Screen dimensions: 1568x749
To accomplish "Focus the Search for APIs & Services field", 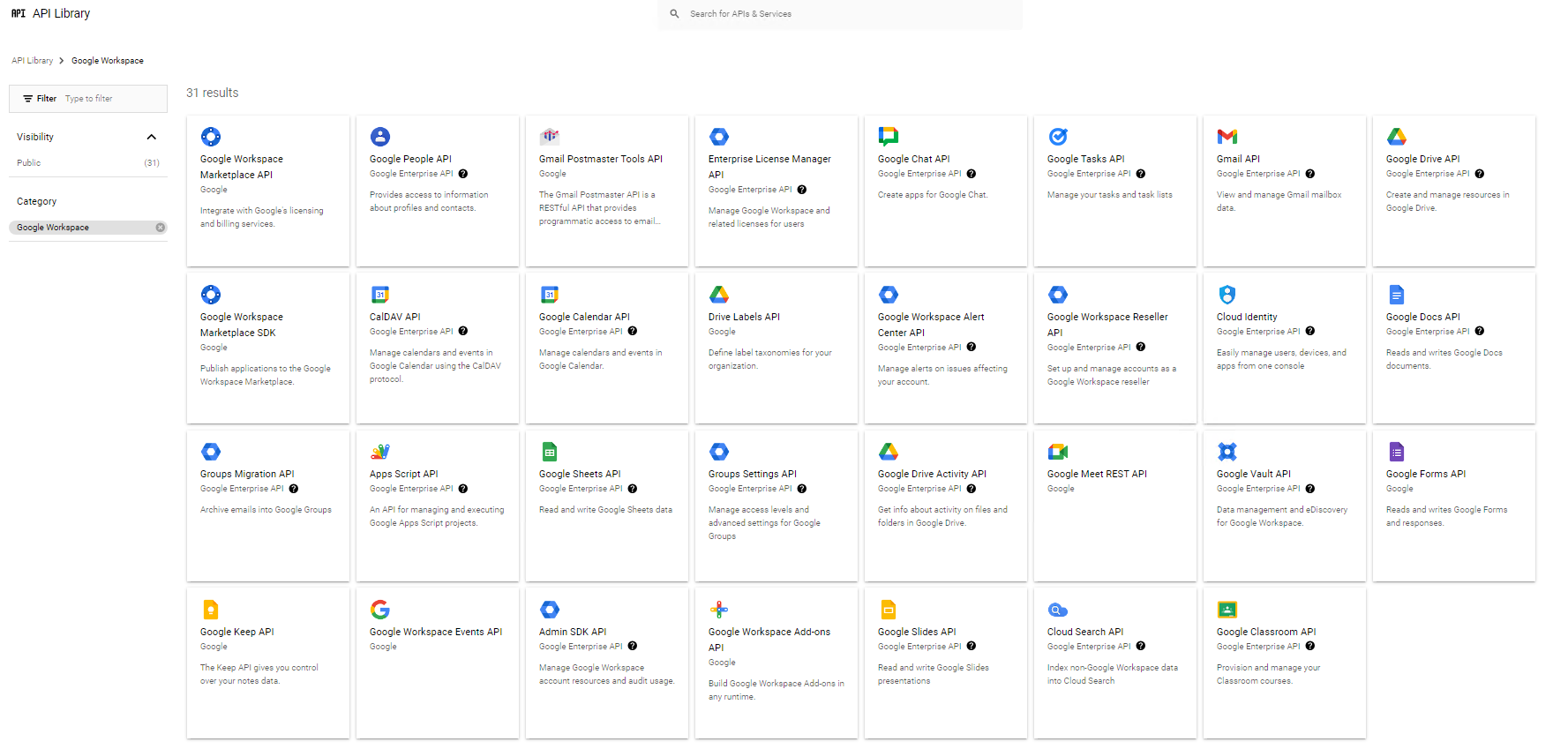I will tap(840, 14).
